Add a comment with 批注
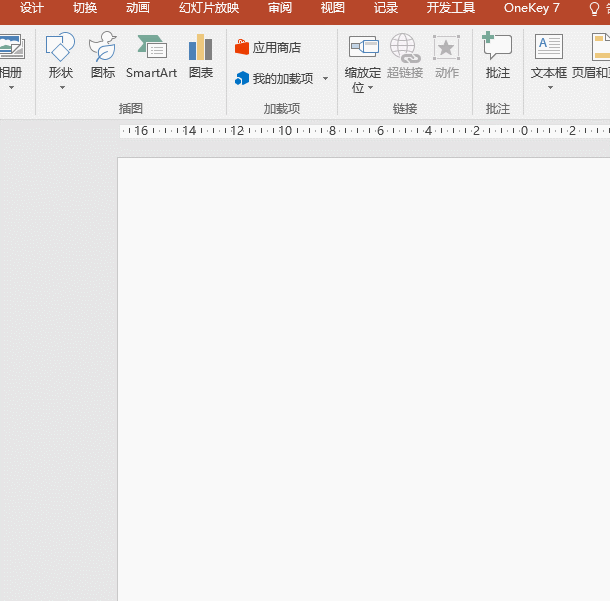This screenshot has height=601, width=610. [x=497, y=47]
